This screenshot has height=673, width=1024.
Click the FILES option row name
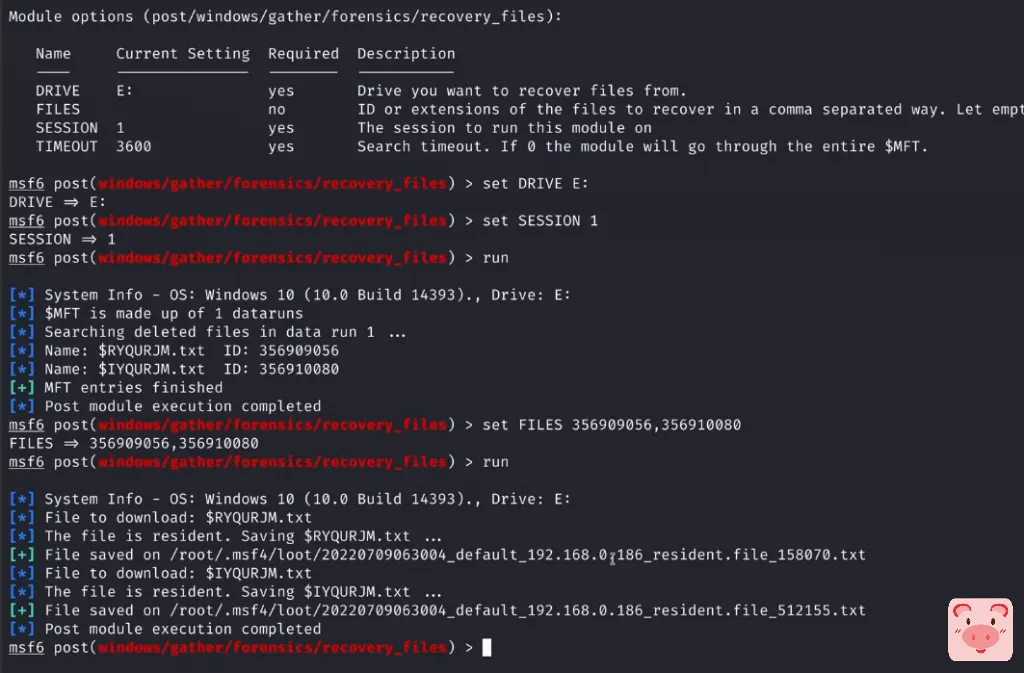[58, 109]
